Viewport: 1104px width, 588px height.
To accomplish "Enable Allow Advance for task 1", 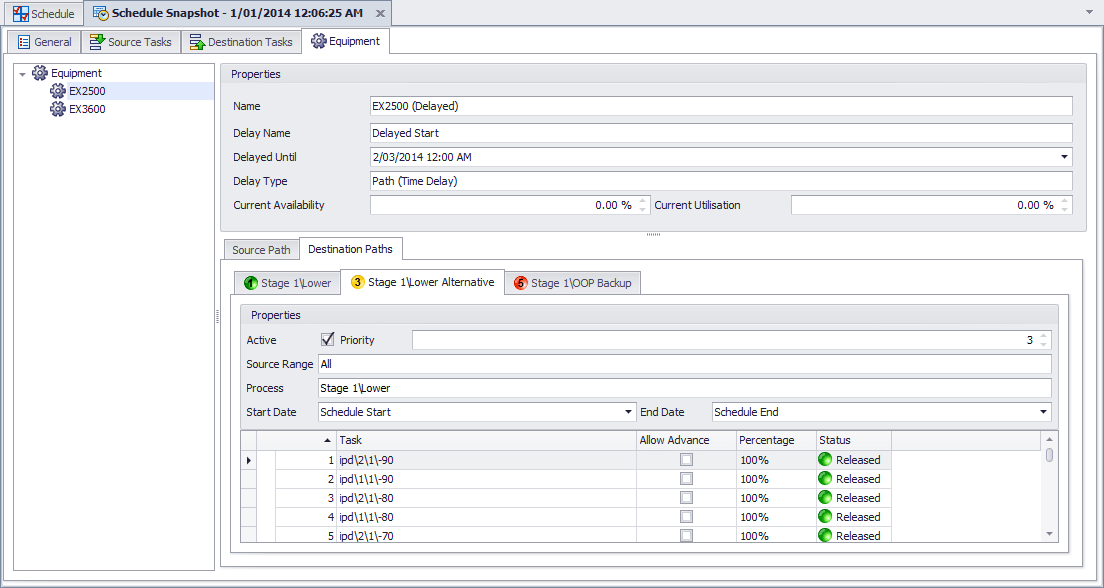I will point(686,460).
